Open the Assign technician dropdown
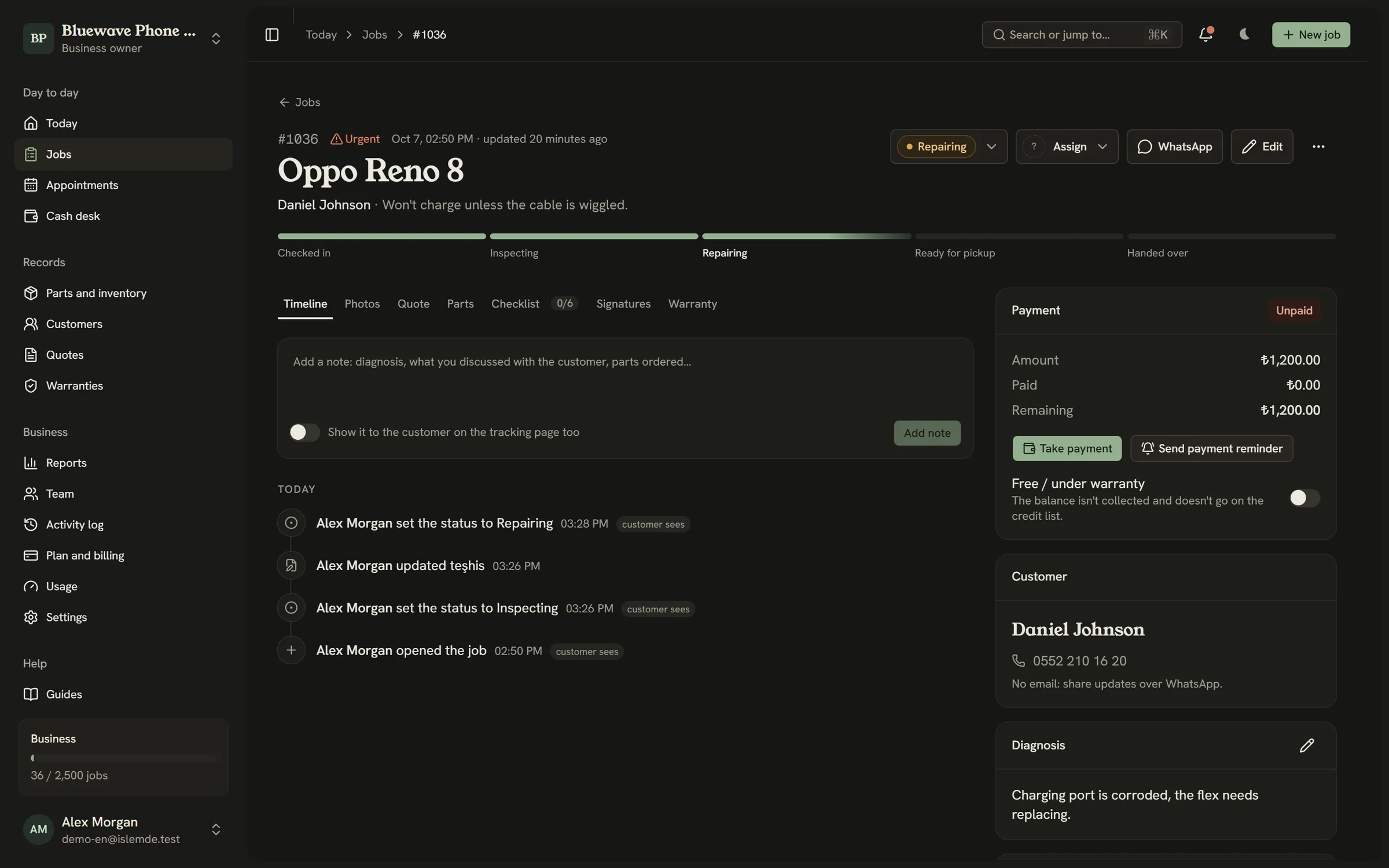 (1067, 146)
